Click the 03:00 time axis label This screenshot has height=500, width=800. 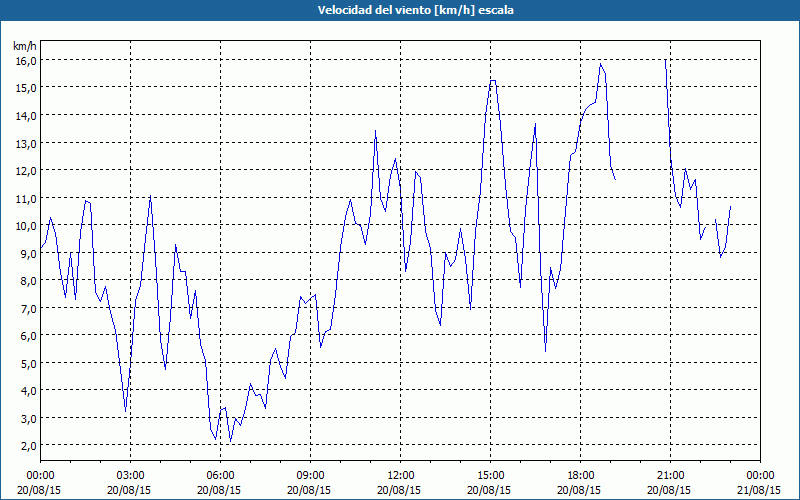(131, 476)
